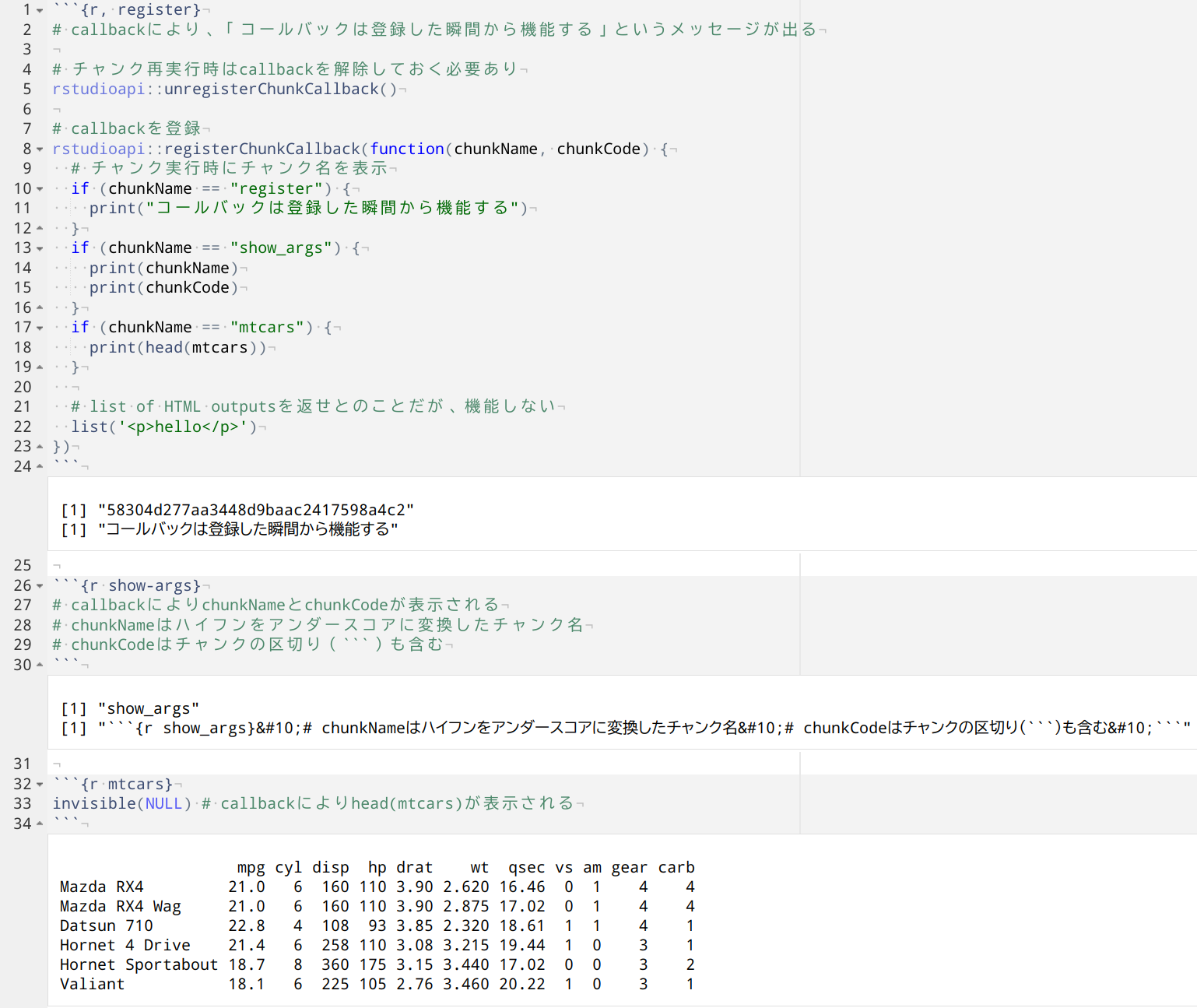This screenshot has width=1197, height=1008.
Task: Click the fold-end arrow at line 30
Action: point(40,665)
